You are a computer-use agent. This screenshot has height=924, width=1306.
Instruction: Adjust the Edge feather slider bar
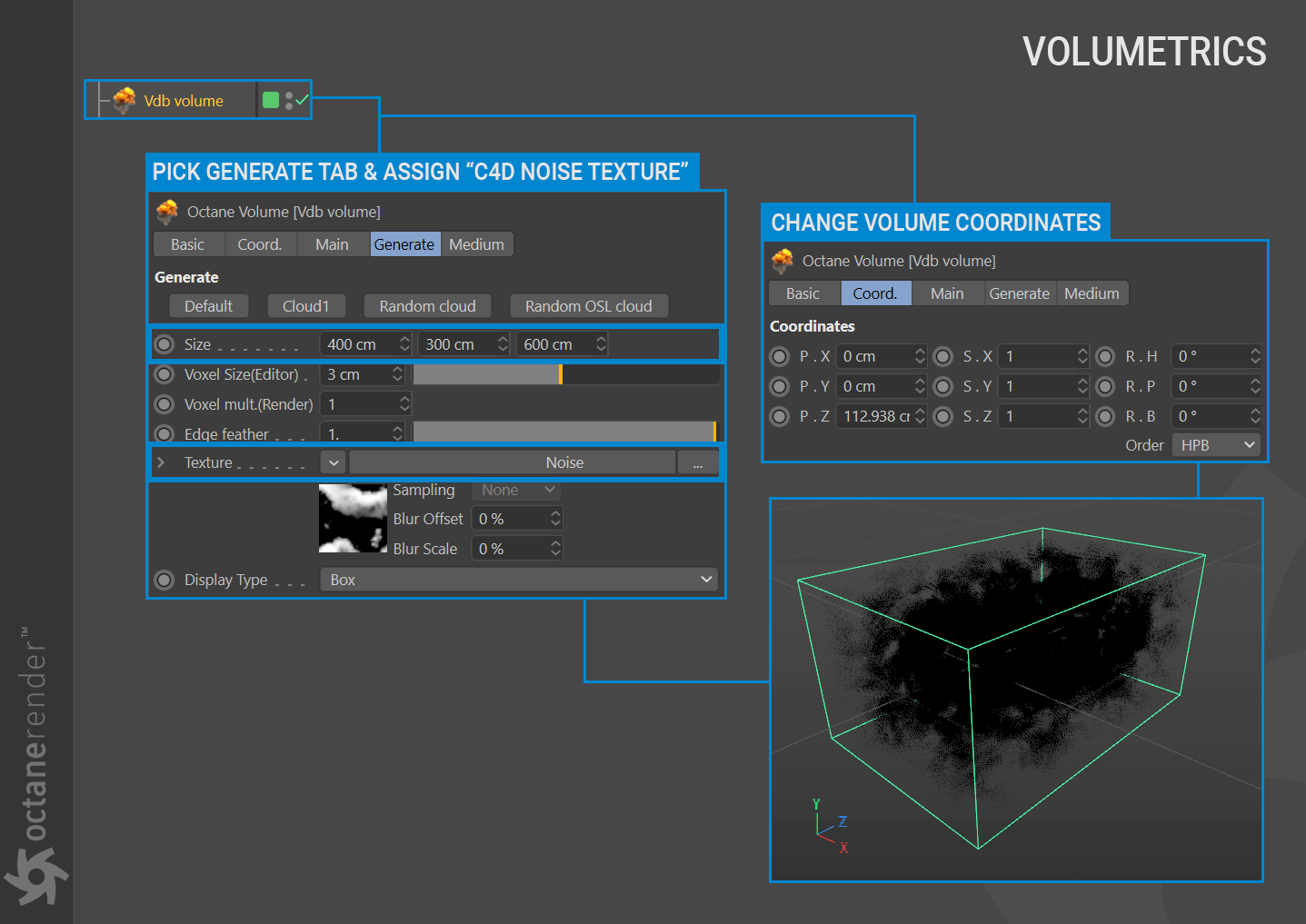point(565,432)
